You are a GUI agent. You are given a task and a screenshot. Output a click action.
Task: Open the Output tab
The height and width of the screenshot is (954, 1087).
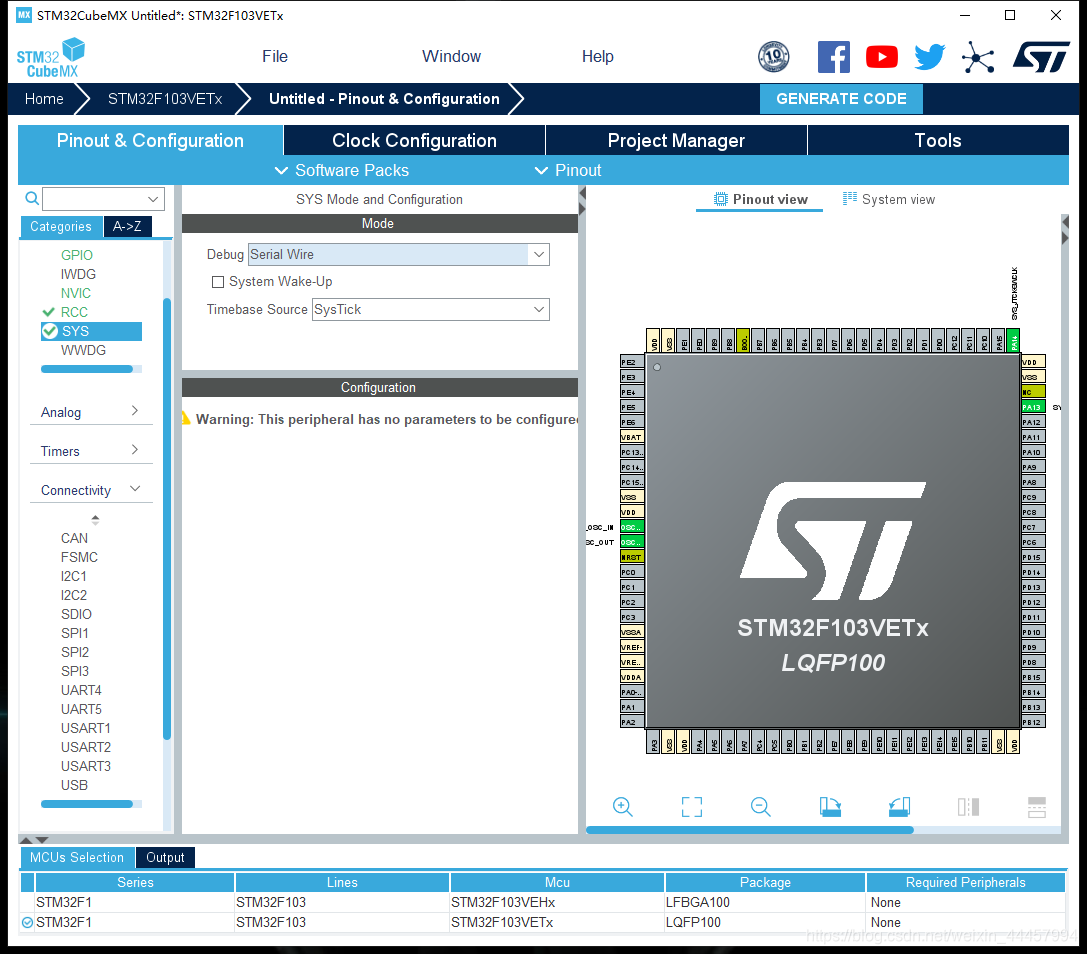click(165, 858)
